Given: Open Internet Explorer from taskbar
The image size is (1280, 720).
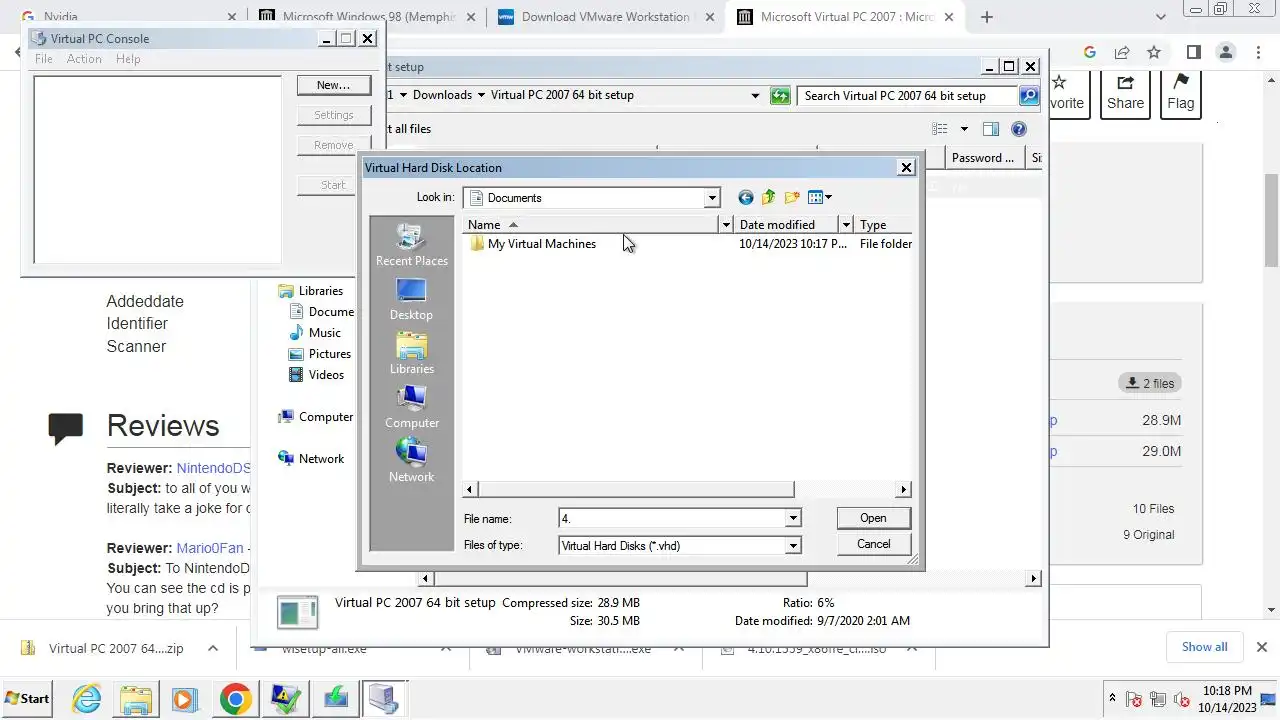Looking at the screenshot, I should click(87, 699).
